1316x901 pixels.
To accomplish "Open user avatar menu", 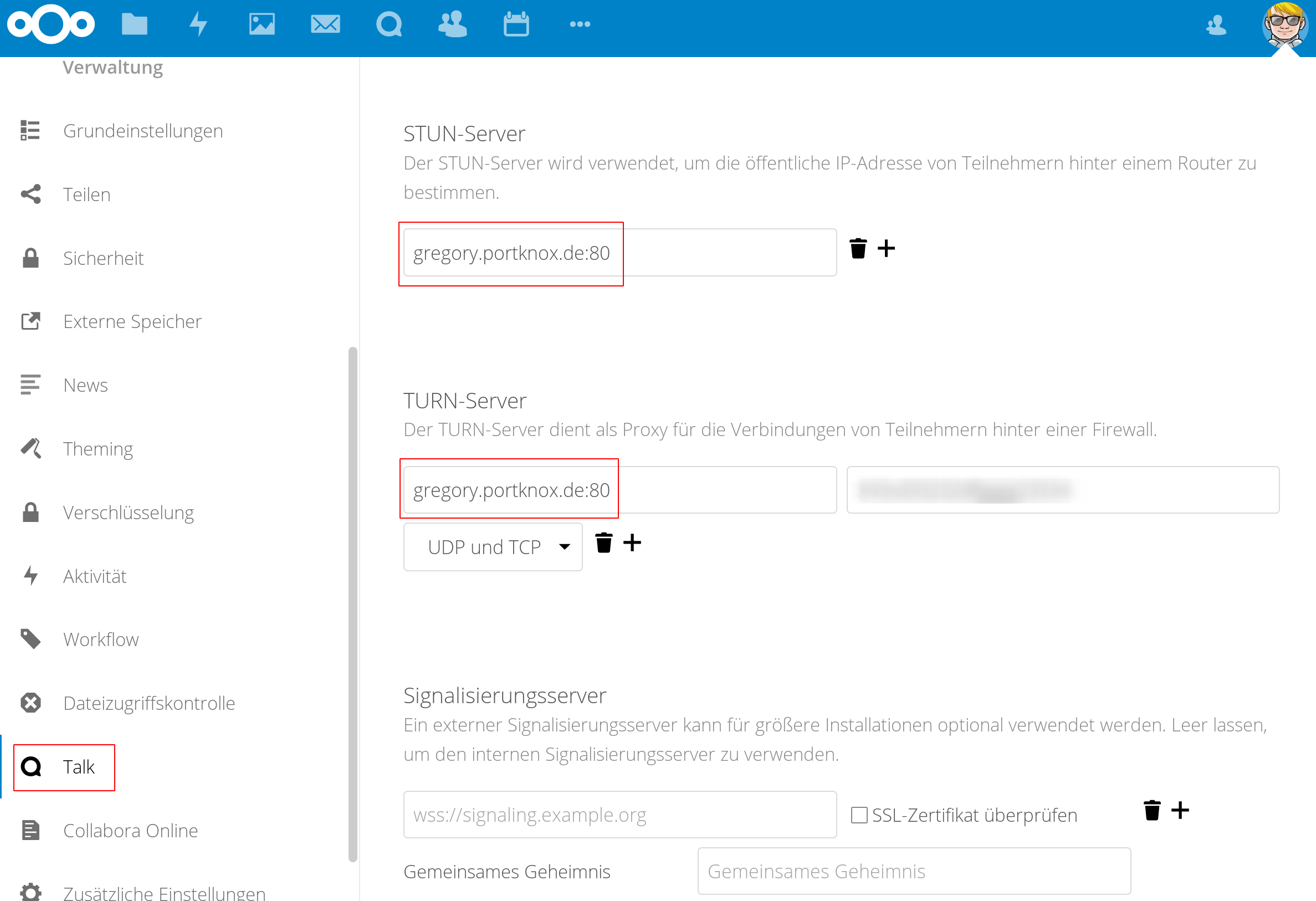I will (x=1284, y=25).
